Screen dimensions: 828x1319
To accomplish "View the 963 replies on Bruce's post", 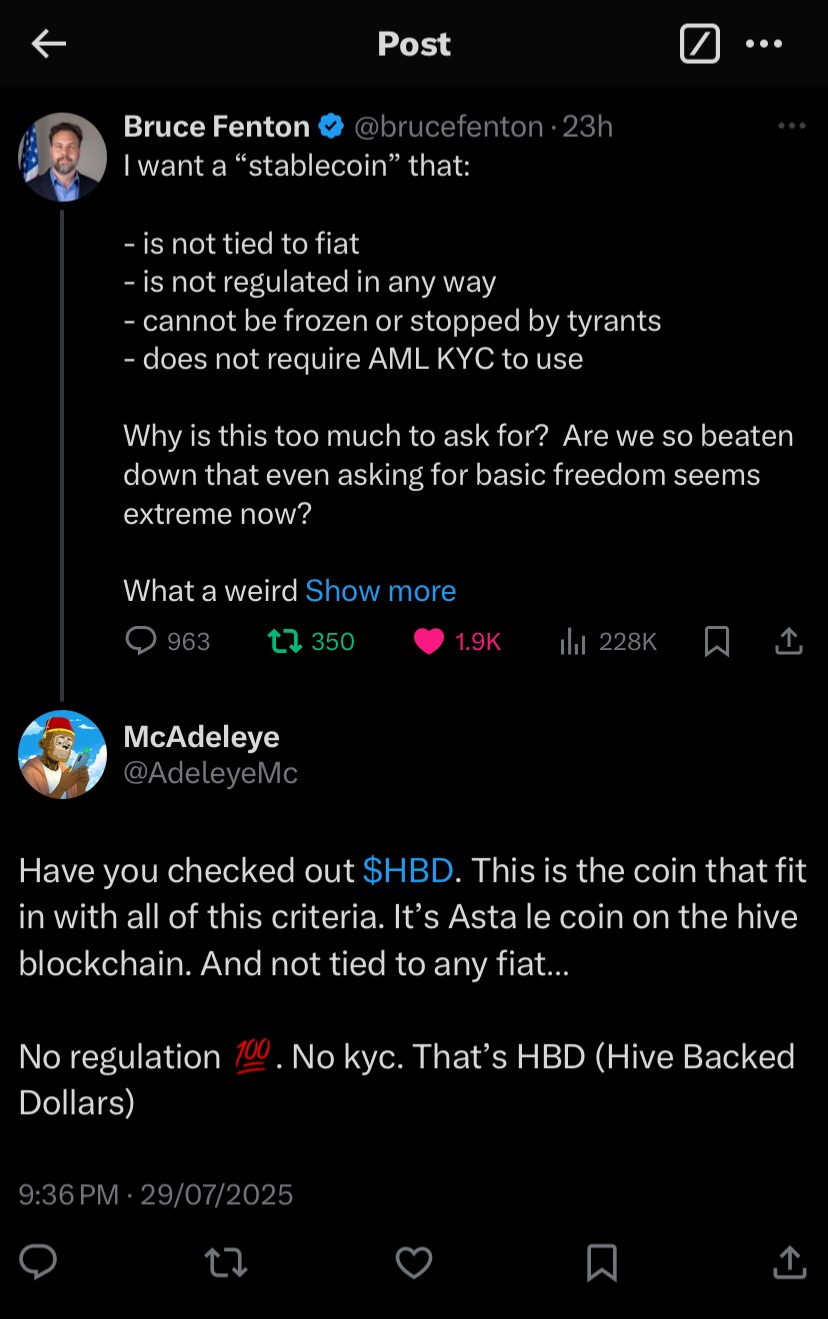I will pos(168,641).
